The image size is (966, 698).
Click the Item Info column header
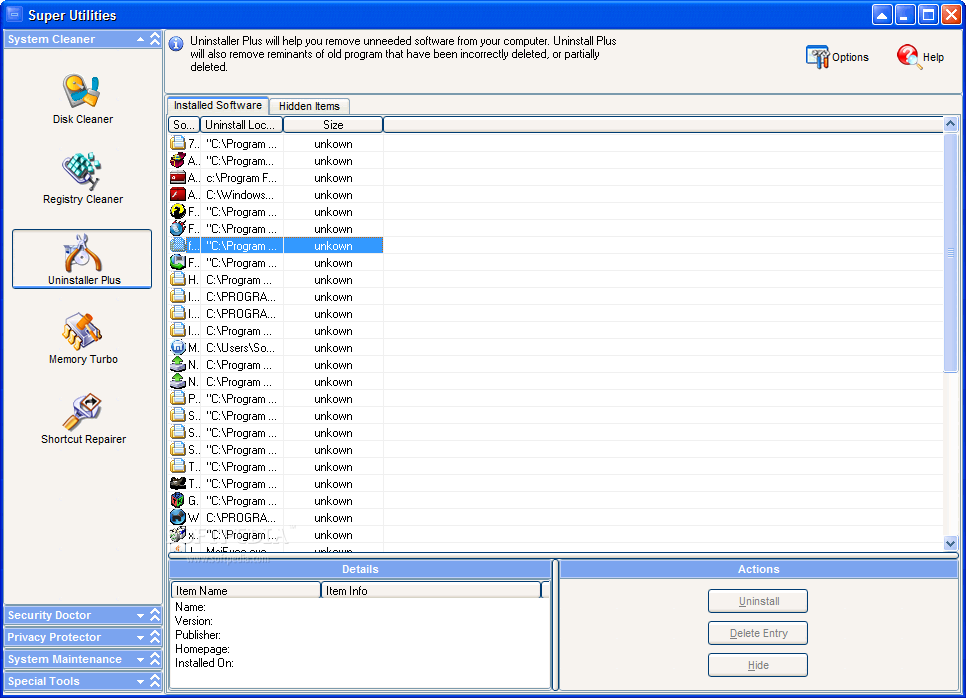(x=431, y=590)
